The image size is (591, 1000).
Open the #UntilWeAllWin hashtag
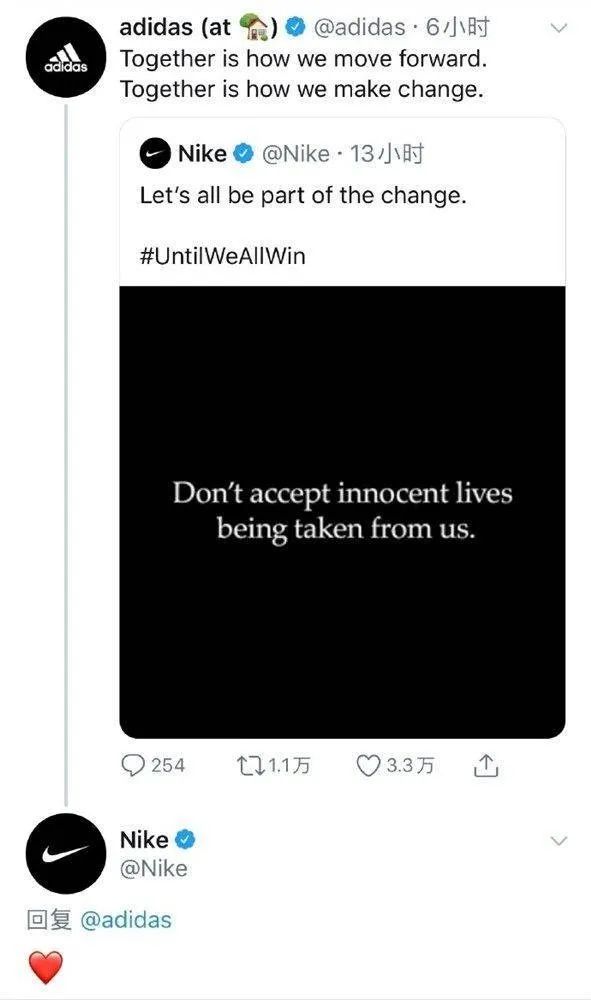223,256
